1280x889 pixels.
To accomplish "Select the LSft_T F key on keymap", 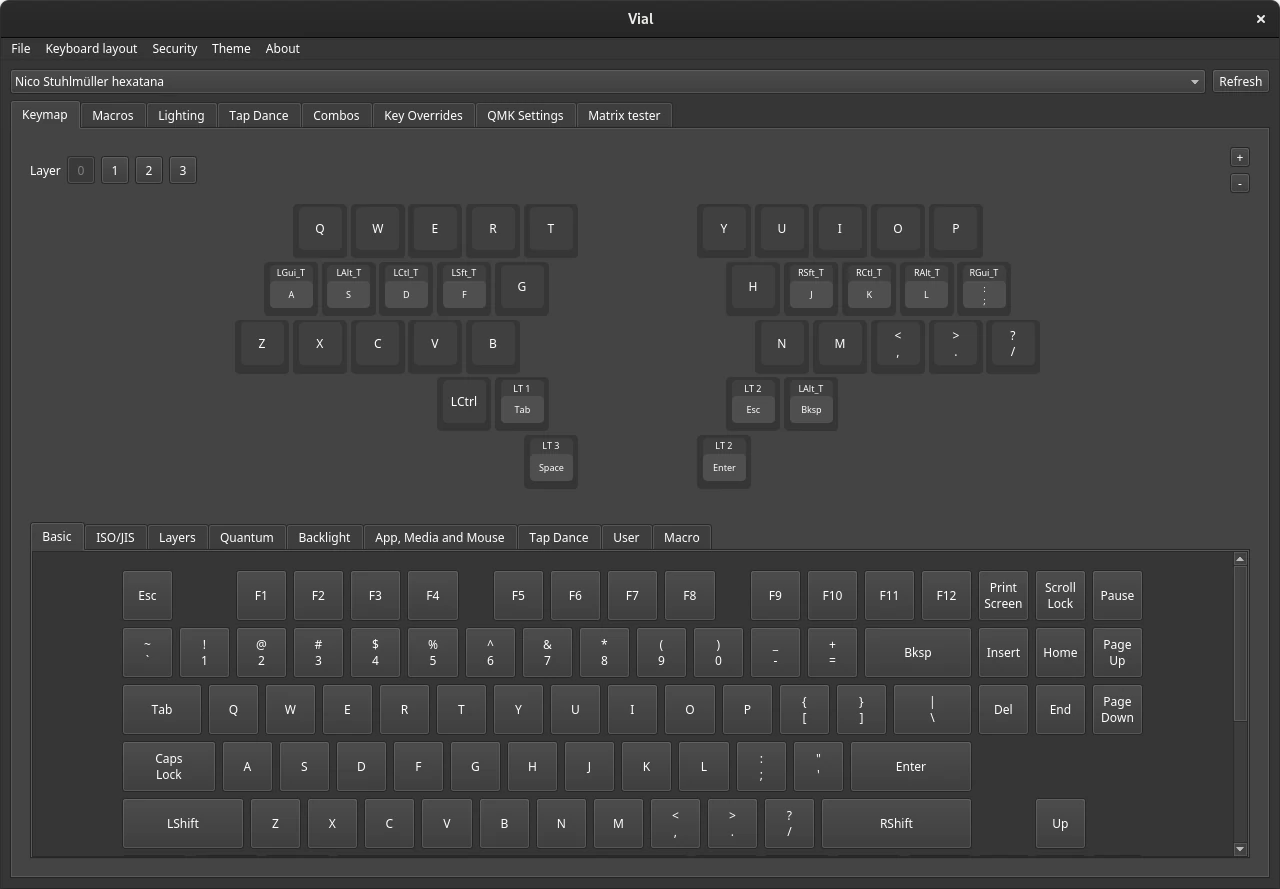I will pyautogui.click(x=464, y=287).
